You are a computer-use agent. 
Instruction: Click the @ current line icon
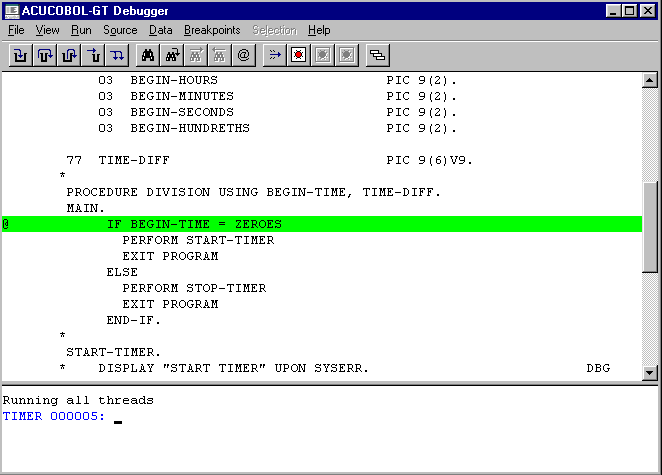coord(243,55)
